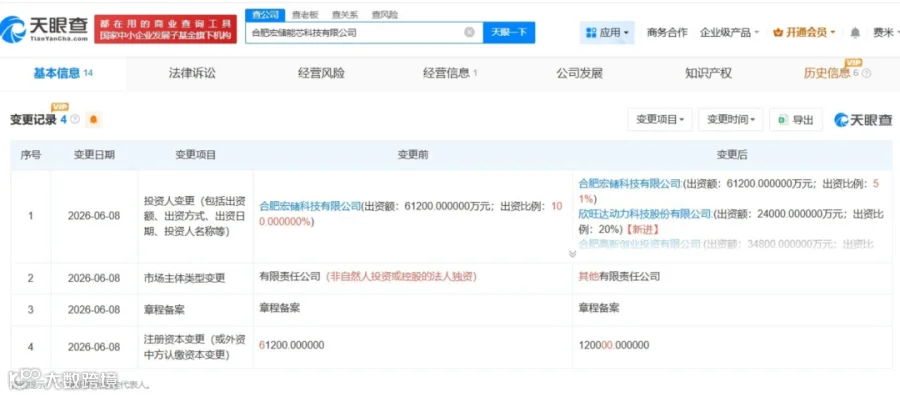Clear the search box with the X icon

click(x=470, y=33)
